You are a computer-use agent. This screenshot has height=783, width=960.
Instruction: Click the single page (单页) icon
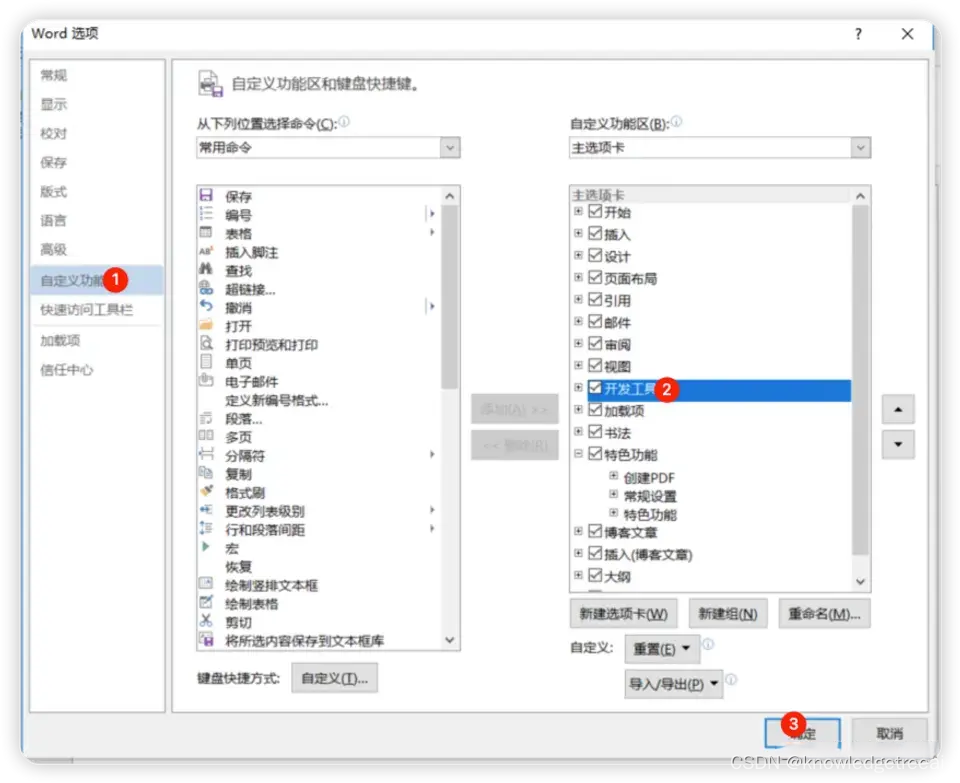click(206, 362)
